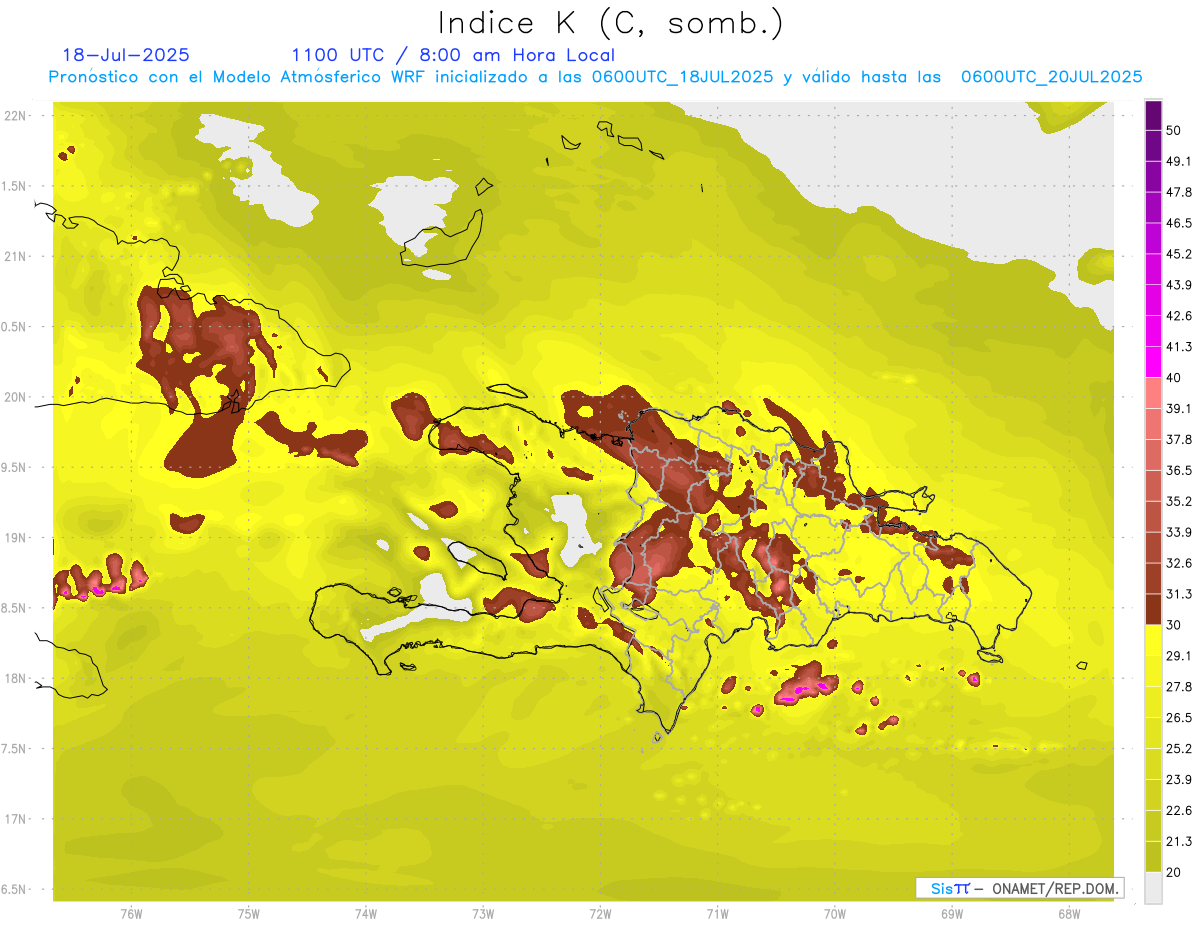
Task: Click the '39.1' colorbar label
Action: [x=1180, y=409]
